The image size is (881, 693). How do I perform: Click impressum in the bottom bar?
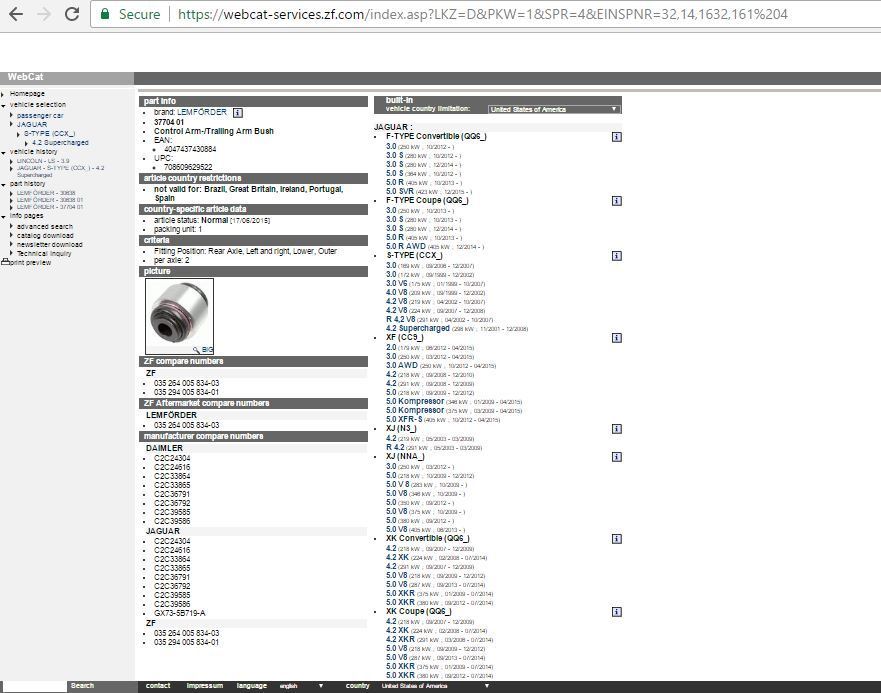pyautogui.click(x=204, y=686)
